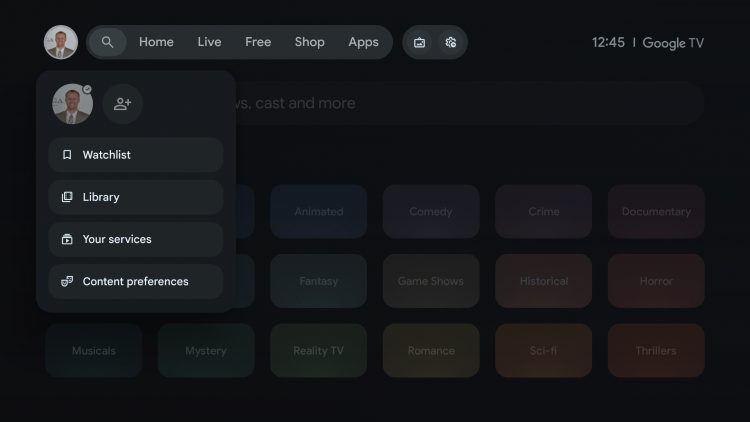Open the Thrillers genre card
Screen dimensions: 750x422
(656, 351)
